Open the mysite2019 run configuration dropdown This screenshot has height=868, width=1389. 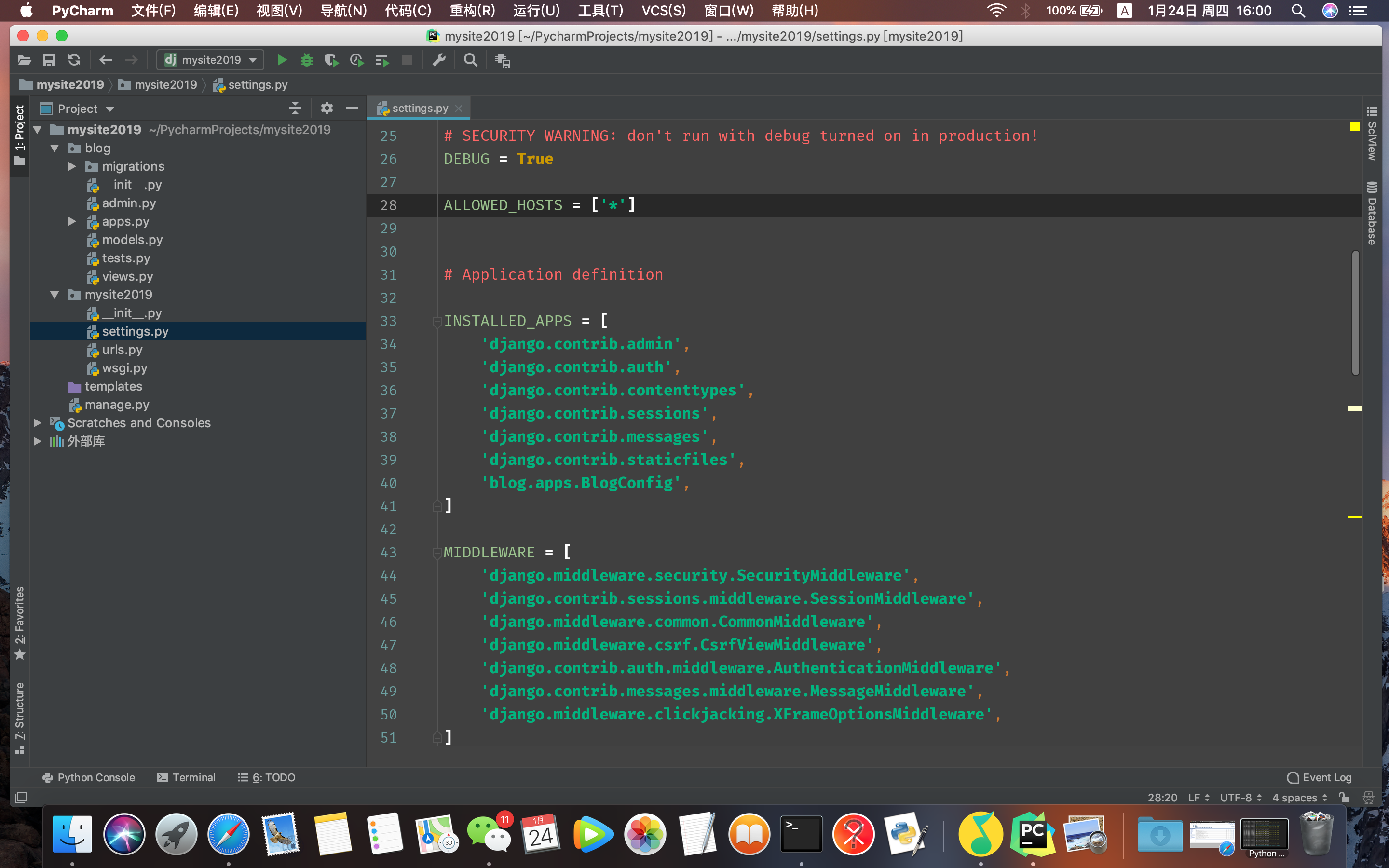210,60
